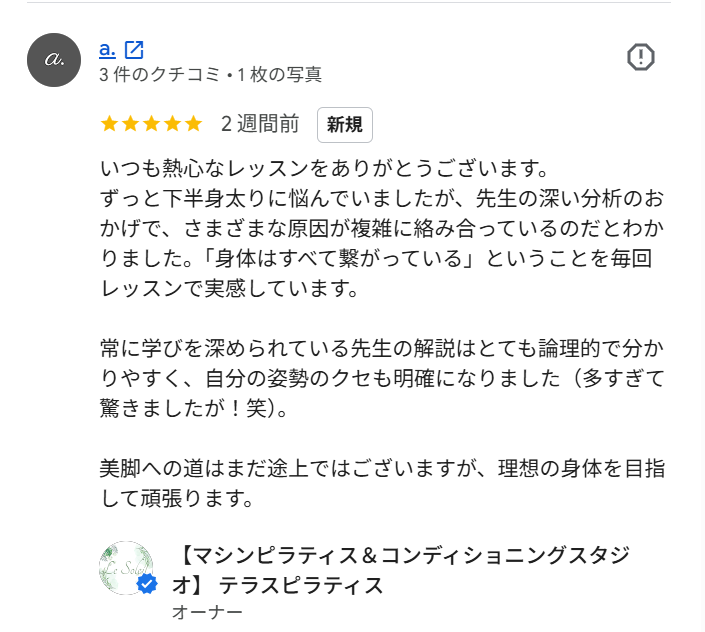Click the fifth gold rating star
The image size is (705, 632).
pos(194,124)
